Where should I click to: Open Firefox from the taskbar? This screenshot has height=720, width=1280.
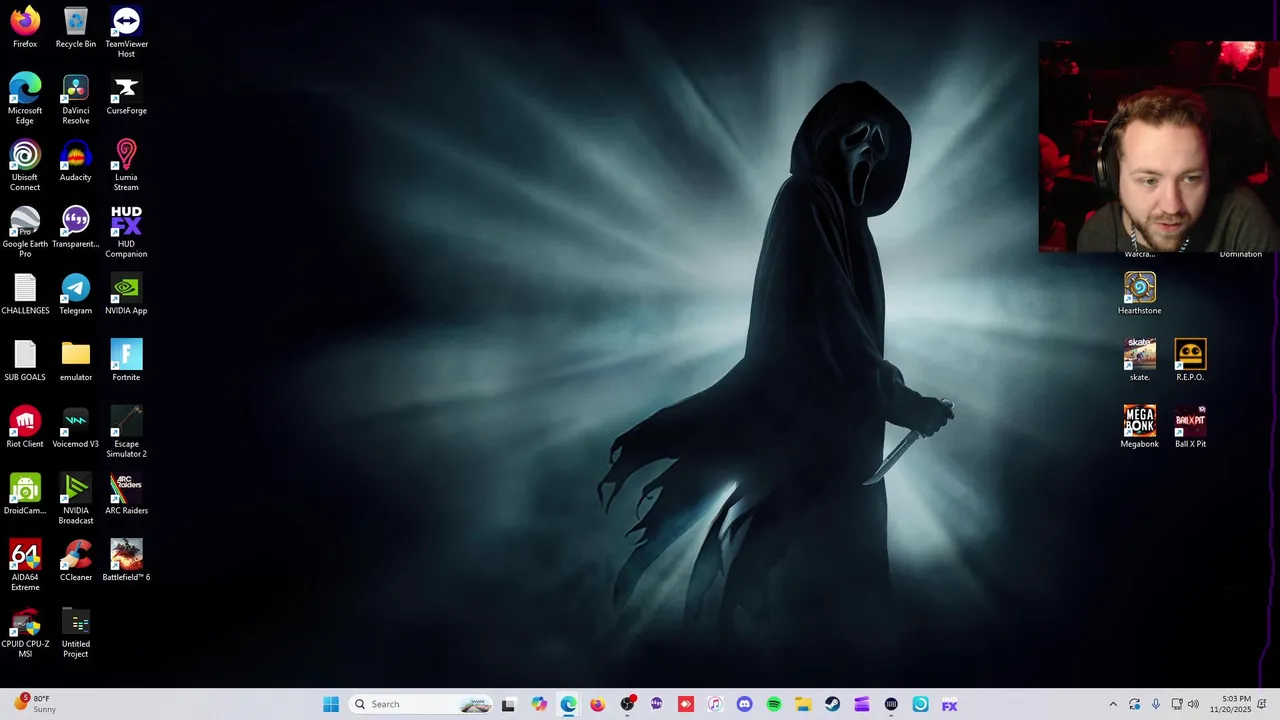[x=597, y=704]
